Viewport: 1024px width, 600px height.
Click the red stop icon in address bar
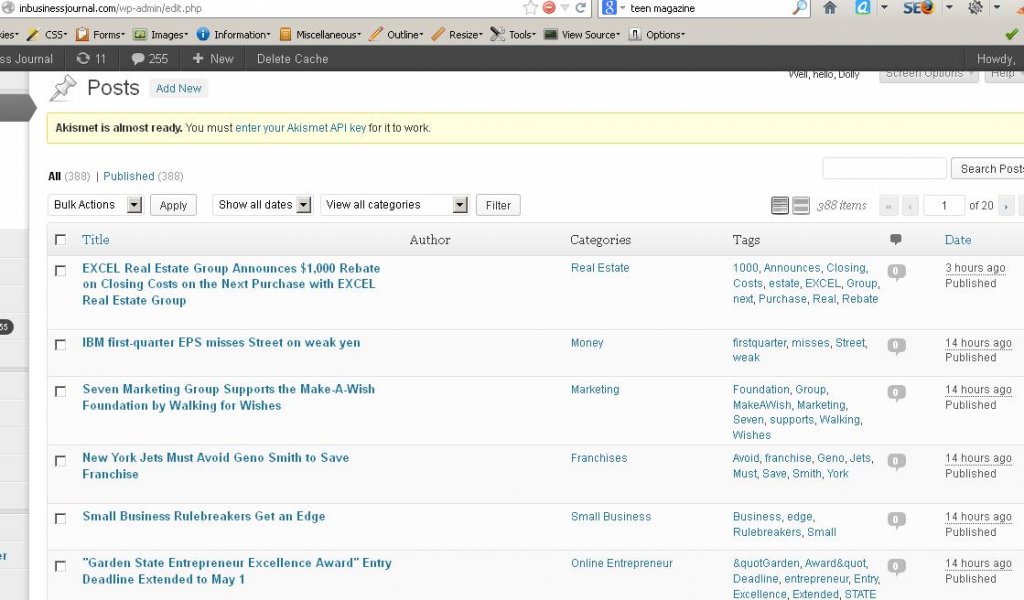click(549, 8)
